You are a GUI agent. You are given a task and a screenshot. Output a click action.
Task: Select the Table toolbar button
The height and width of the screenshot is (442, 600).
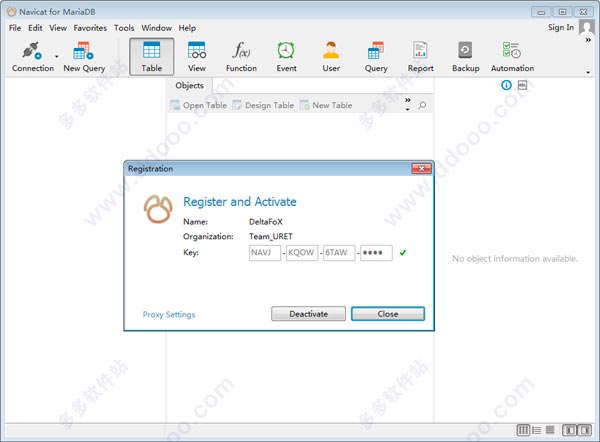tap(152, 57)
